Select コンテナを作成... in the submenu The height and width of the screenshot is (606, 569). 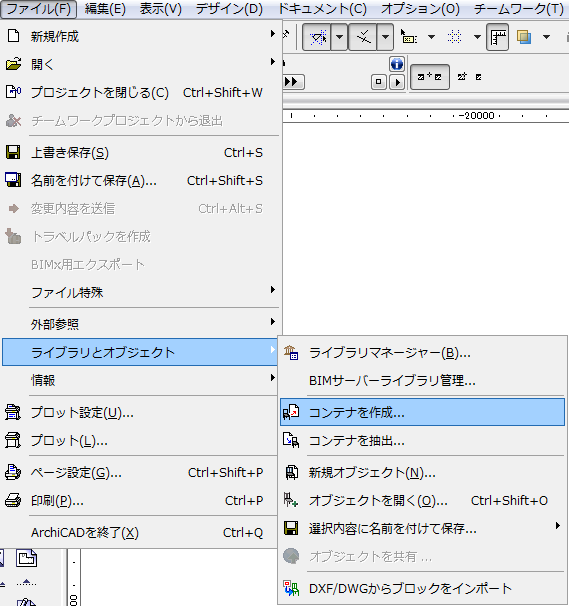point(422,412)
